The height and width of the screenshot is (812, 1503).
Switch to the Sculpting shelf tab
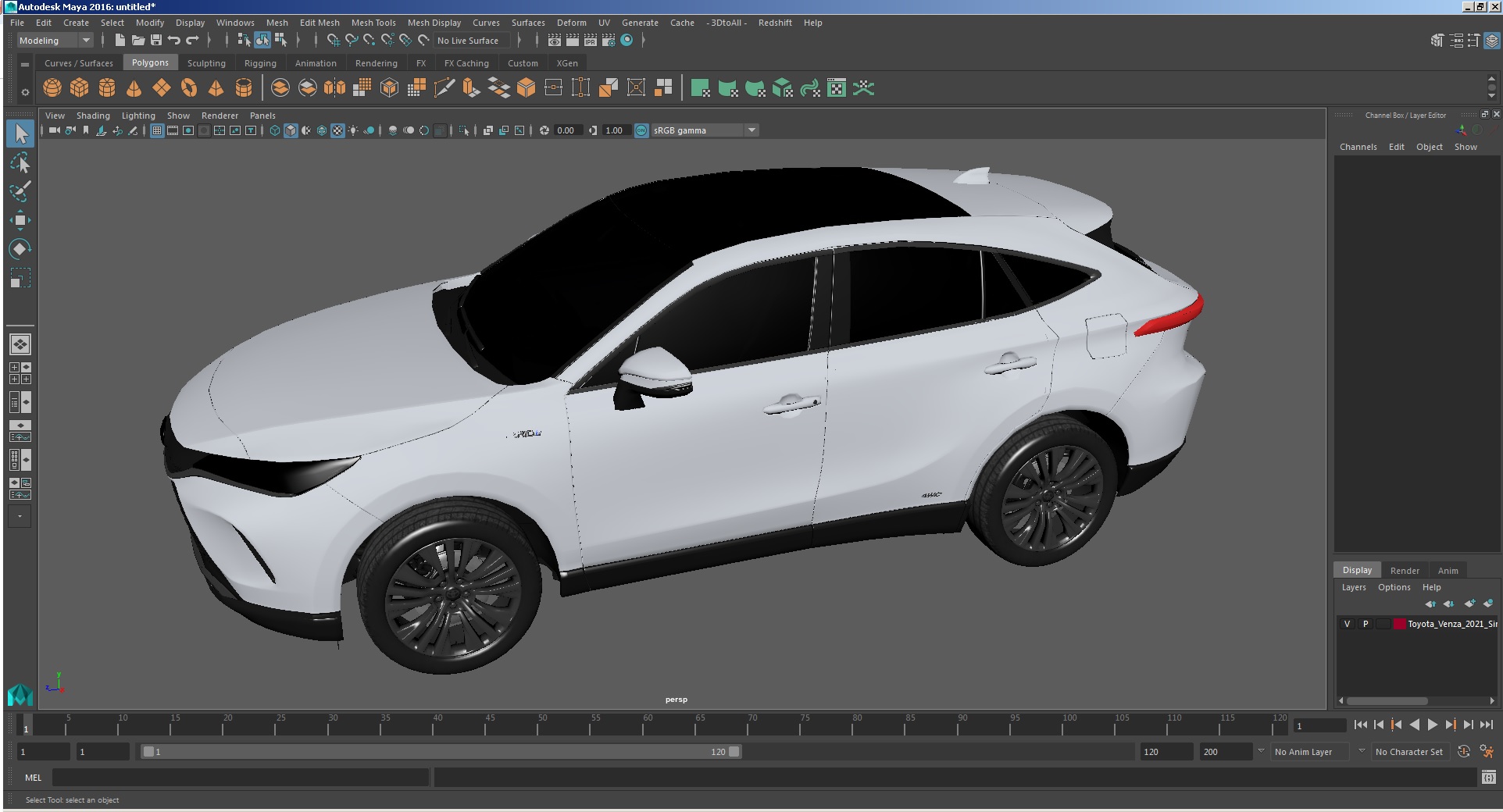pos(206,63)
